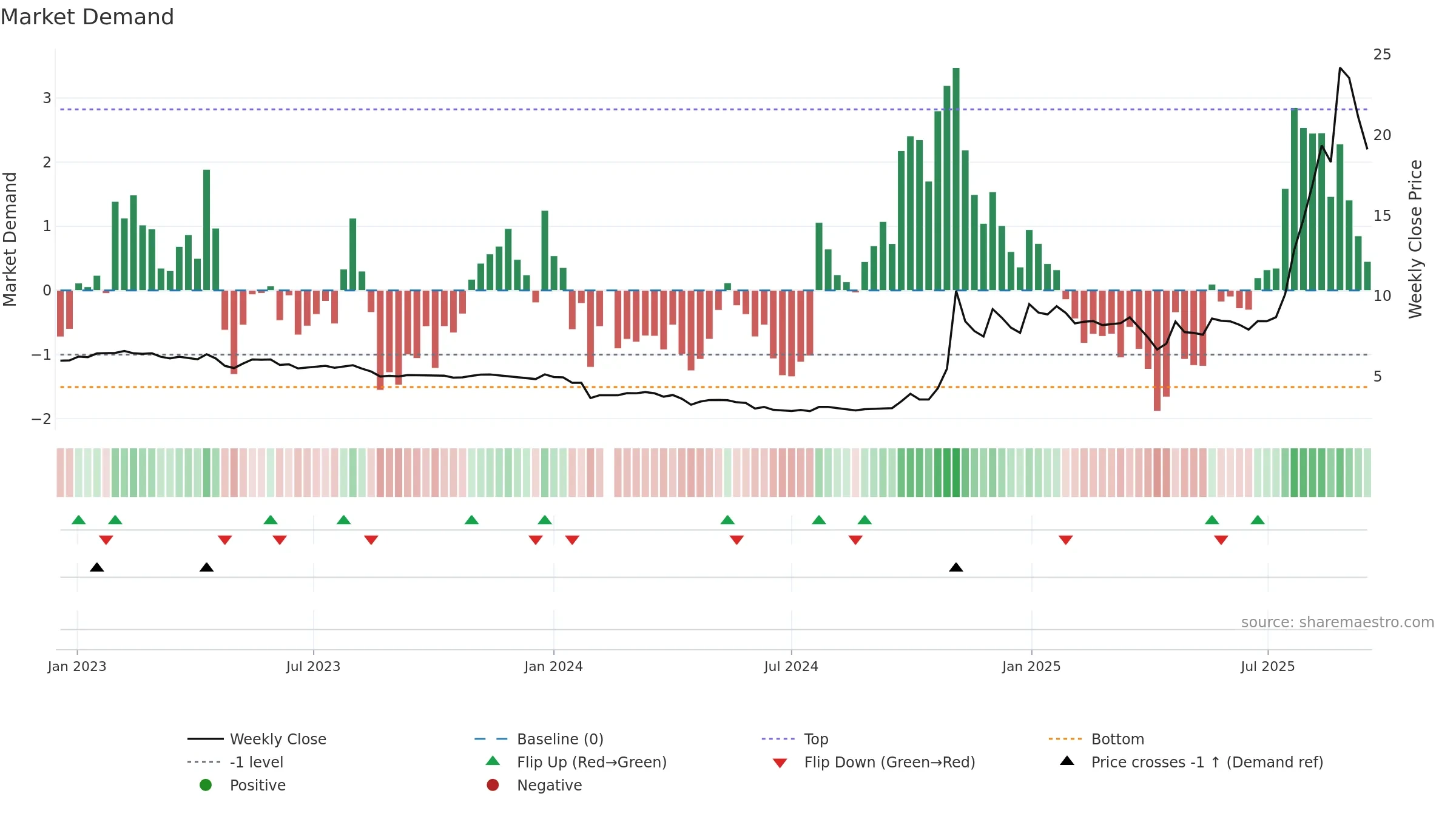Click the last green flip-up marker before Jul 2025
1456x819 pixels.
pos(1258,520)
